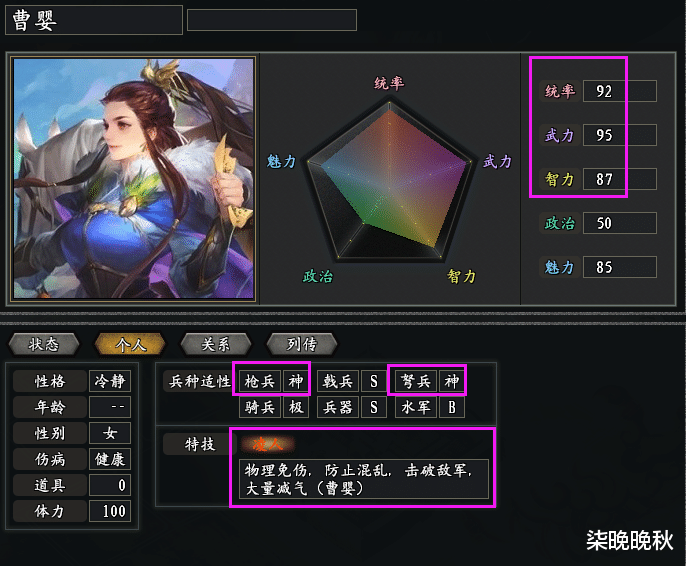Click the pentagon stat radar chart
This screenshot has width=686, height=566.
[389, 180]
